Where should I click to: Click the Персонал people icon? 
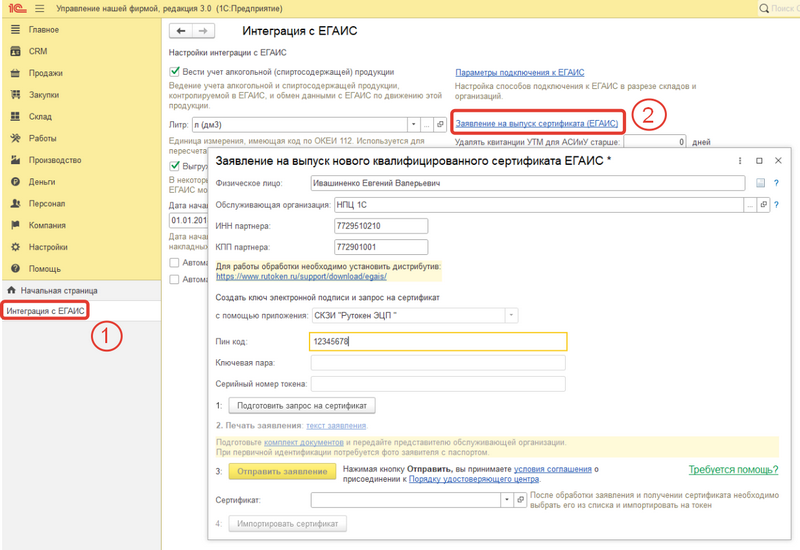tap(15, 204)
